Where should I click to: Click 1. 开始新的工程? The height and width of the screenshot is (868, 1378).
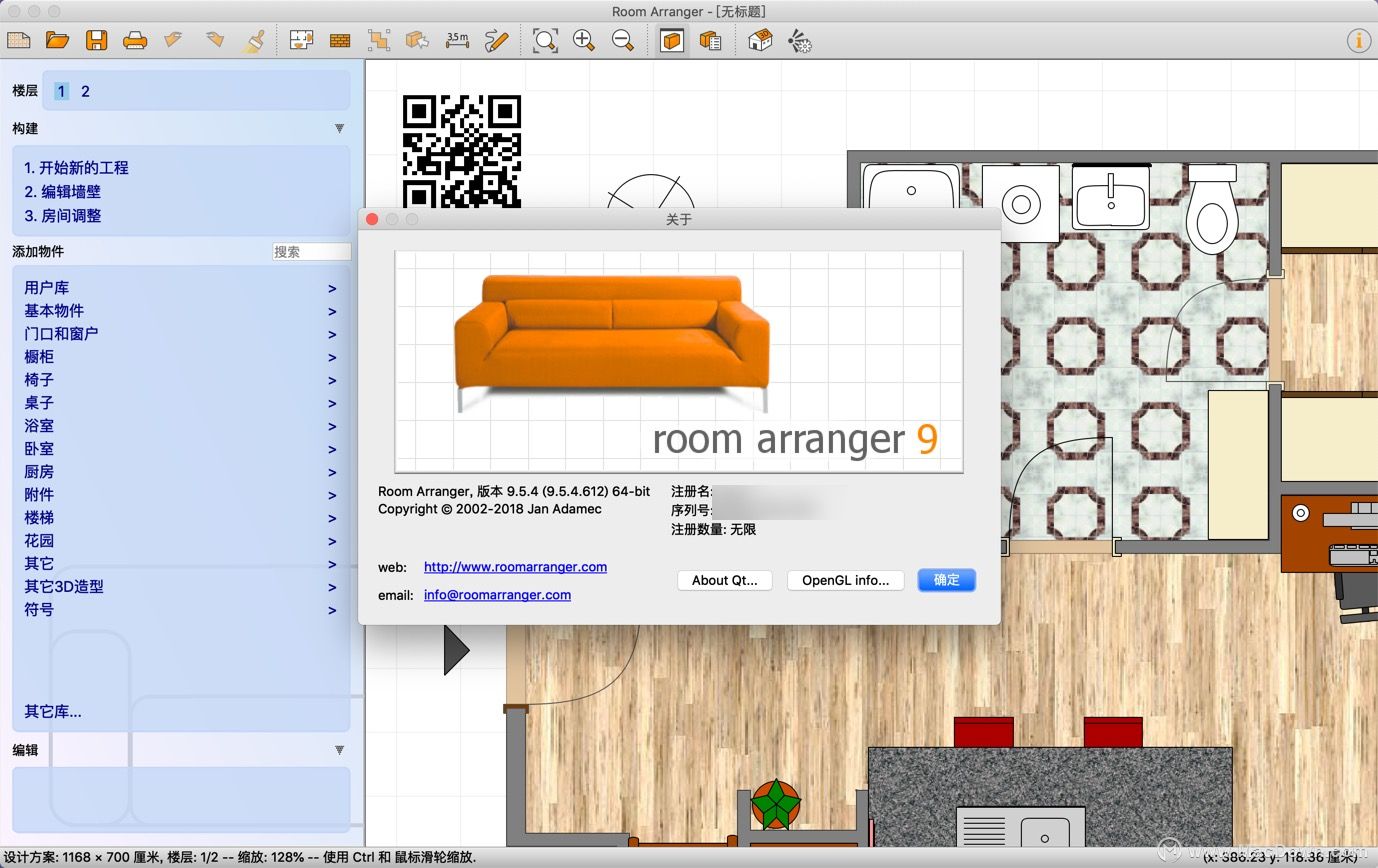[x=76, y=168]
